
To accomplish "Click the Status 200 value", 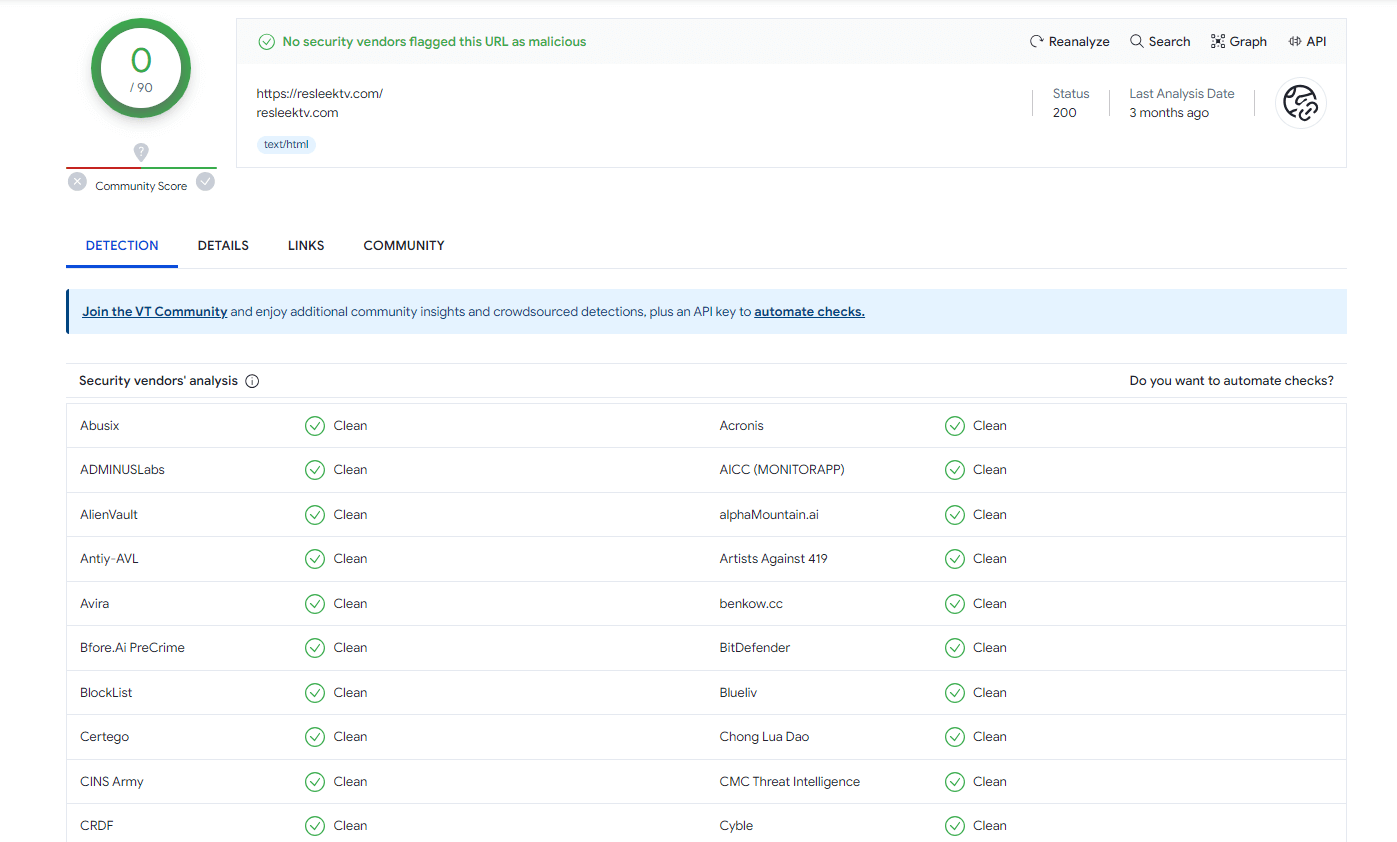I will coord(1064,113).
